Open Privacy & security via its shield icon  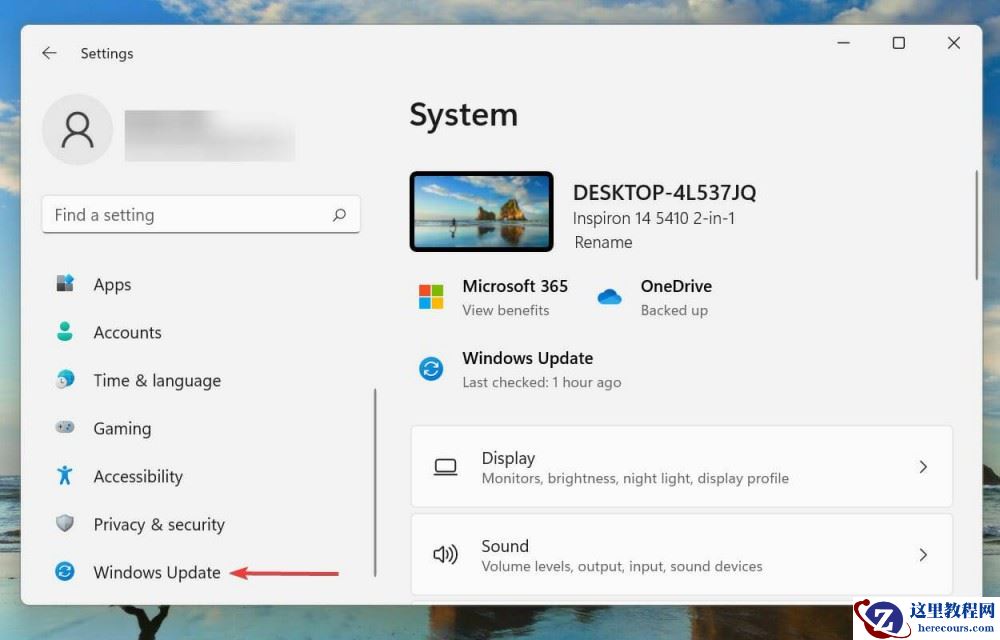[64, 524]
